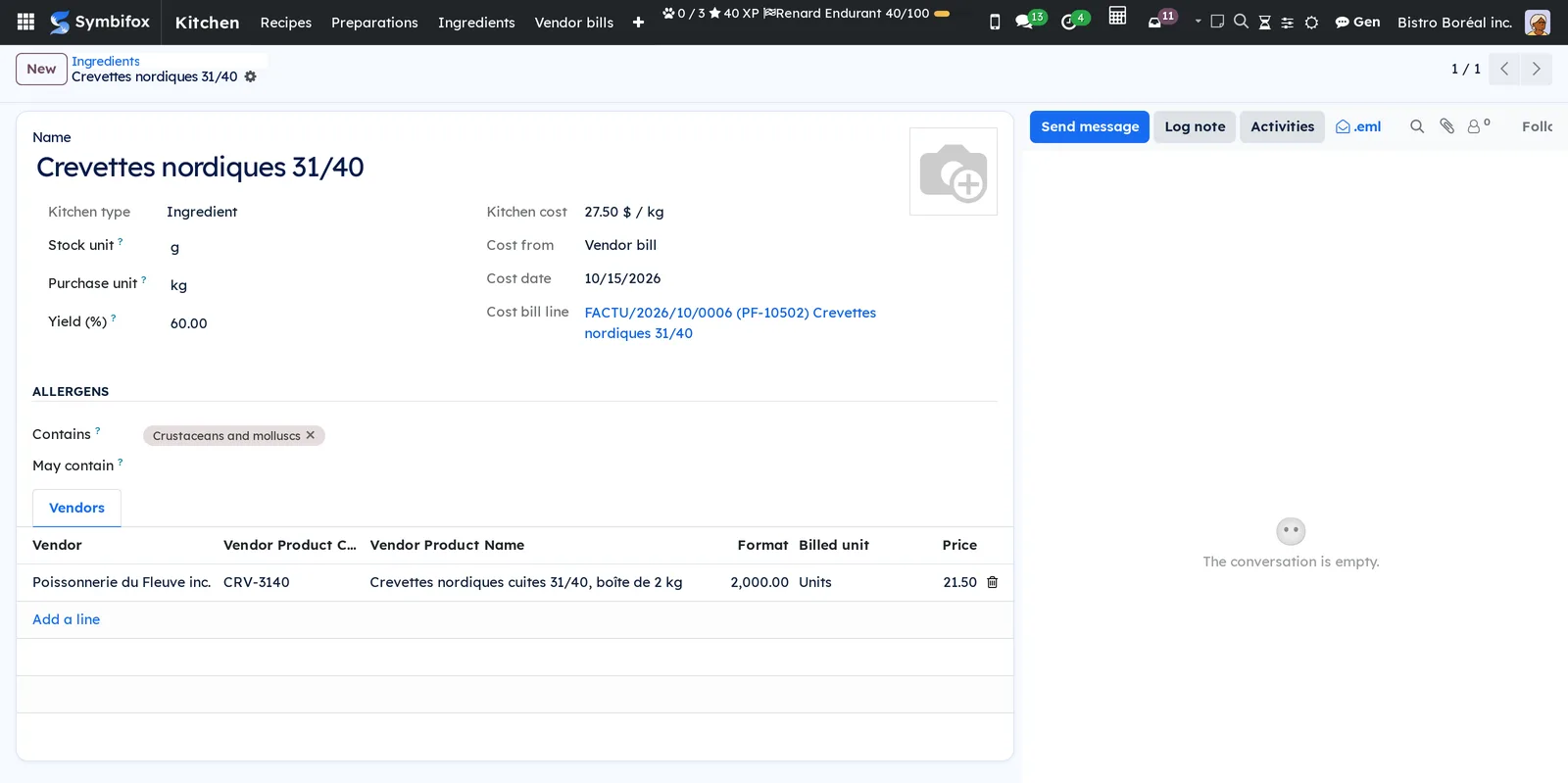Image resolution: width=1568 pixels, height=783 pixels.
Task: Search messages in the chatter
Action: click(1417, 126)
